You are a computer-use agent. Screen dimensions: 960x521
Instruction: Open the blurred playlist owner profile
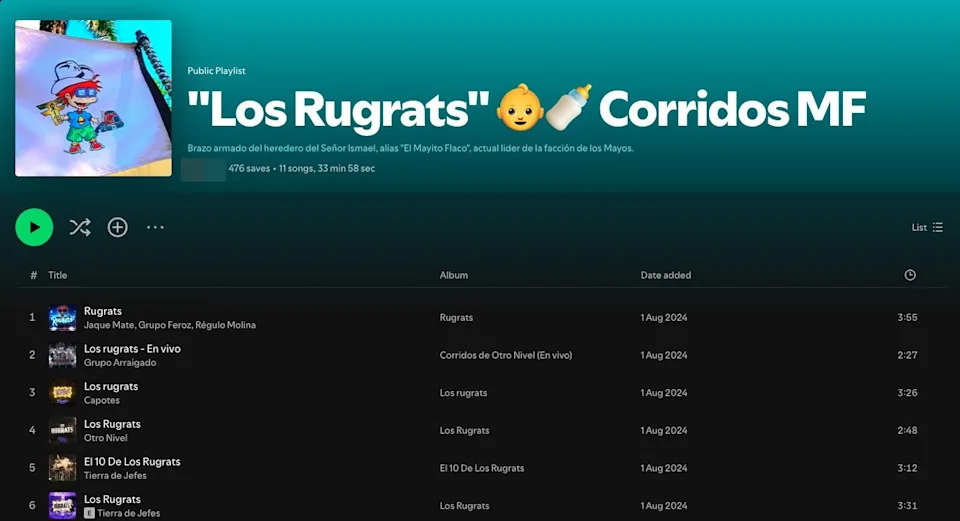coord(203,169)
